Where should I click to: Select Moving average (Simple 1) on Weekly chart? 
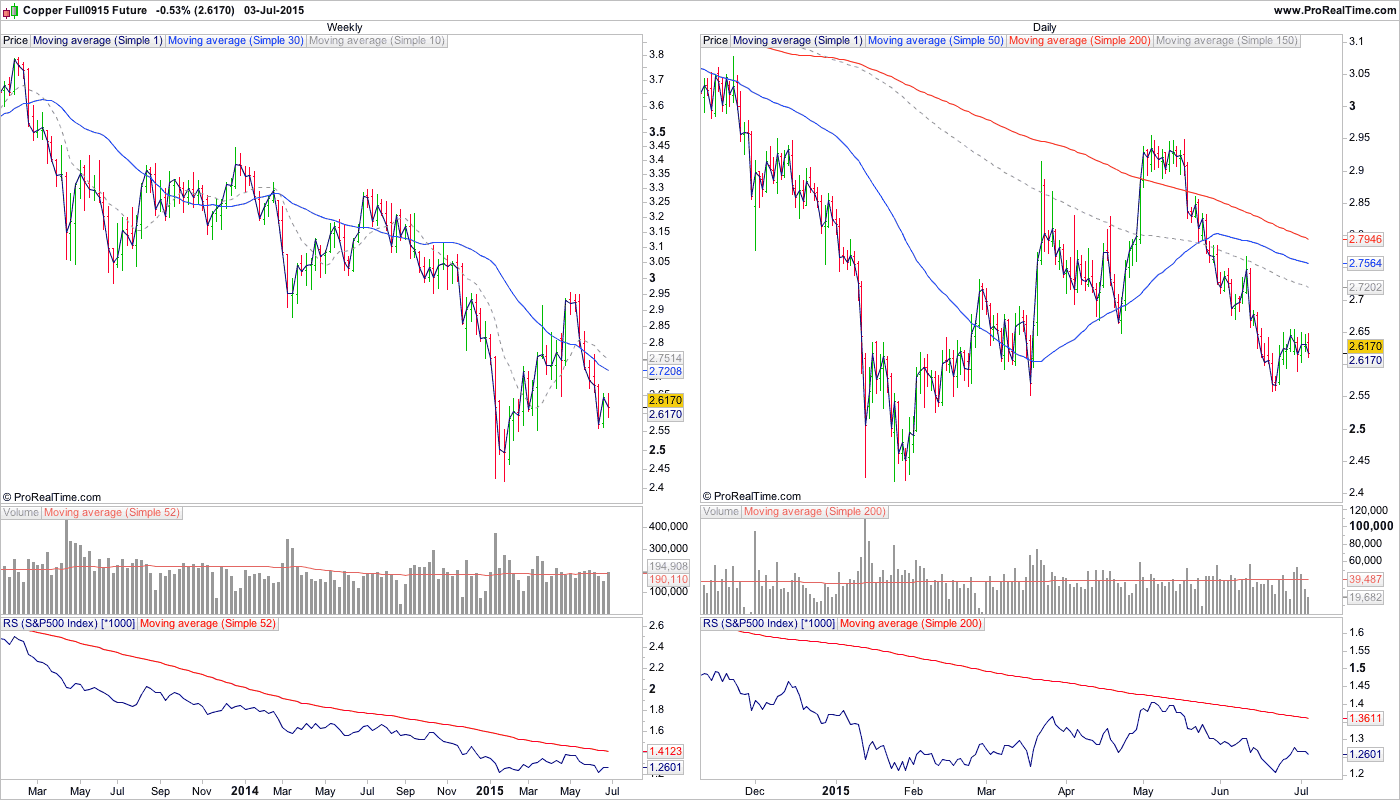(x=98, y=41)
